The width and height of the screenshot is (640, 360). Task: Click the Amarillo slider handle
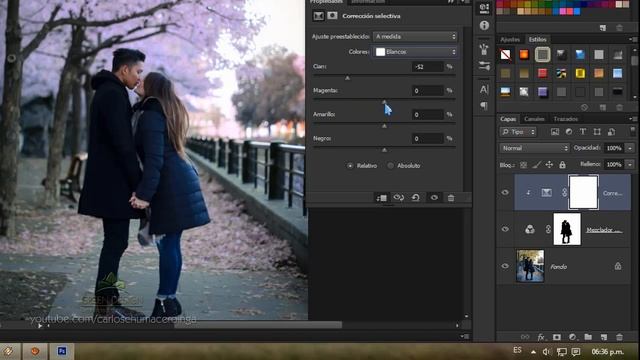click(384, 126)
